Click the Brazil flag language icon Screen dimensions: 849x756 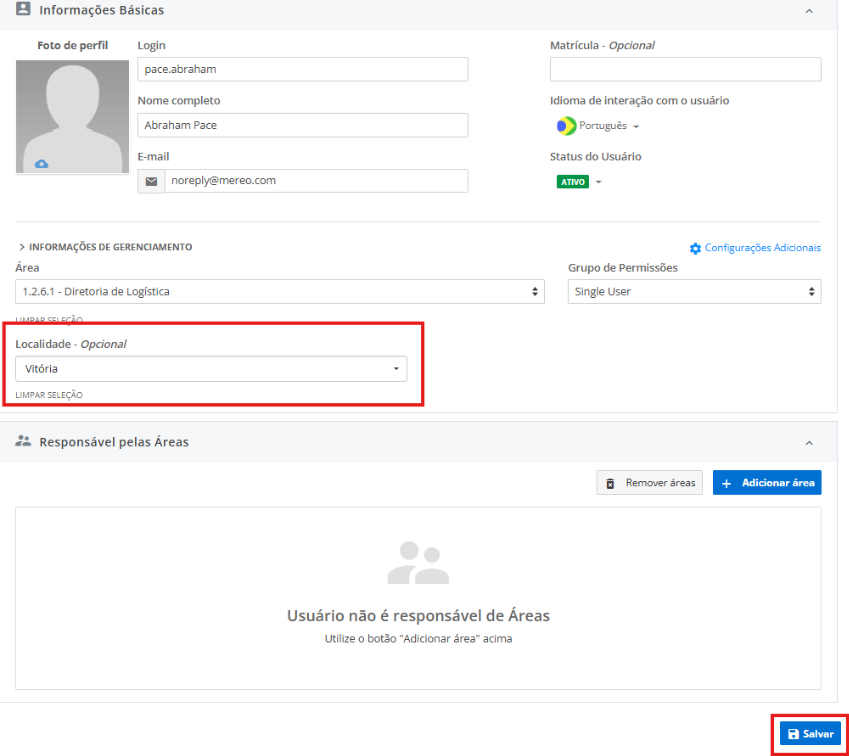point(566,126)
